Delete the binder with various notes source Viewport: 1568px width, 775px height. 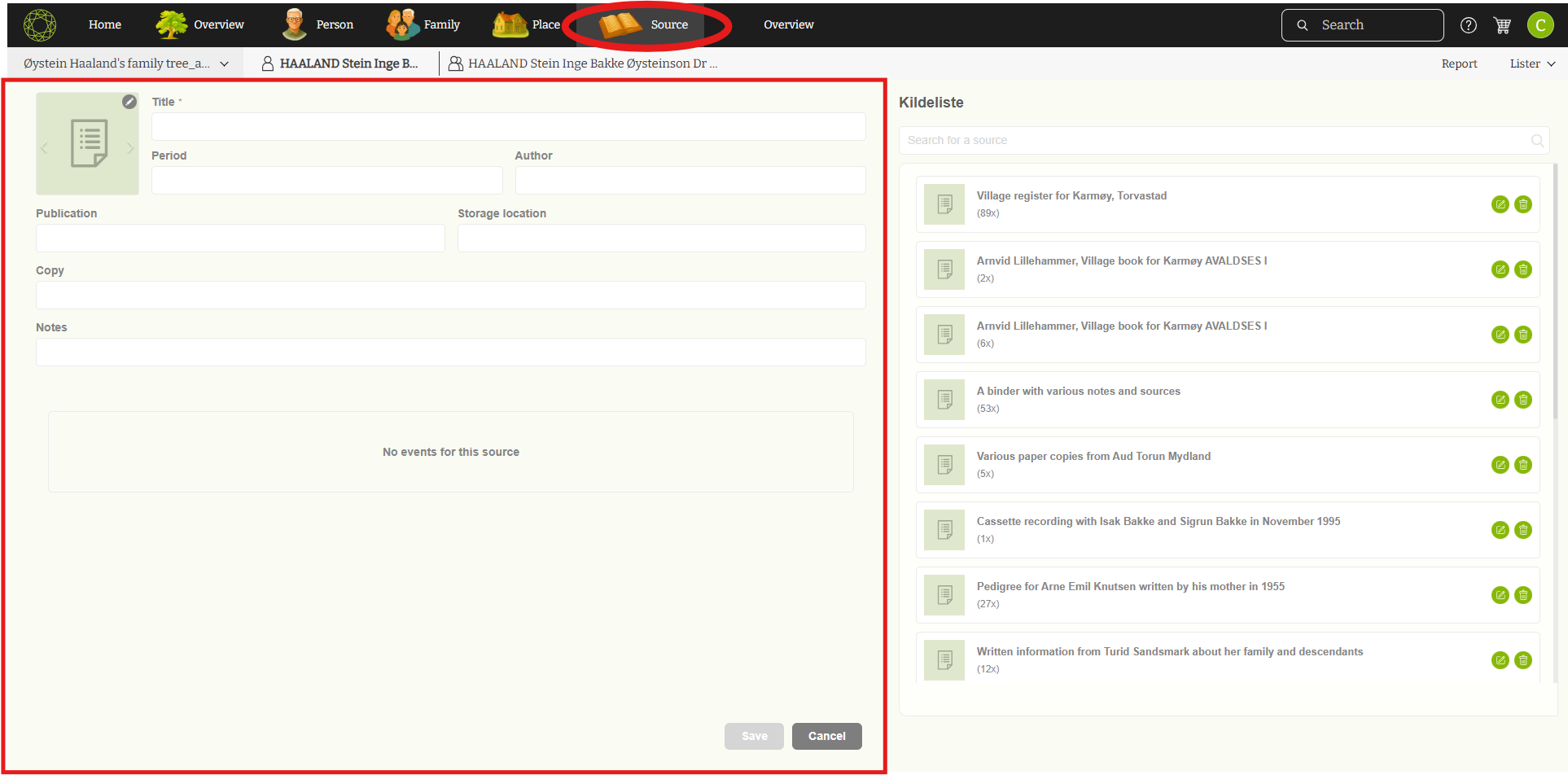1522,400
